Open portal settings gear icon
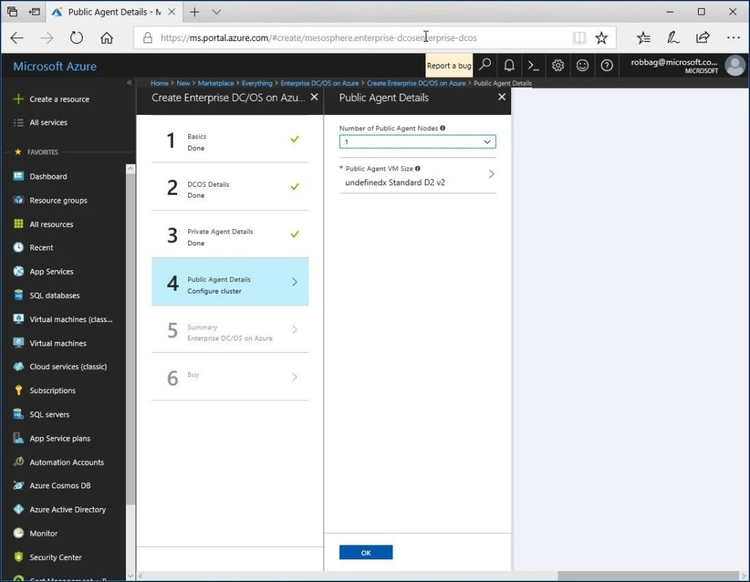This screenshot has width=750, height=582. point(558,65)
